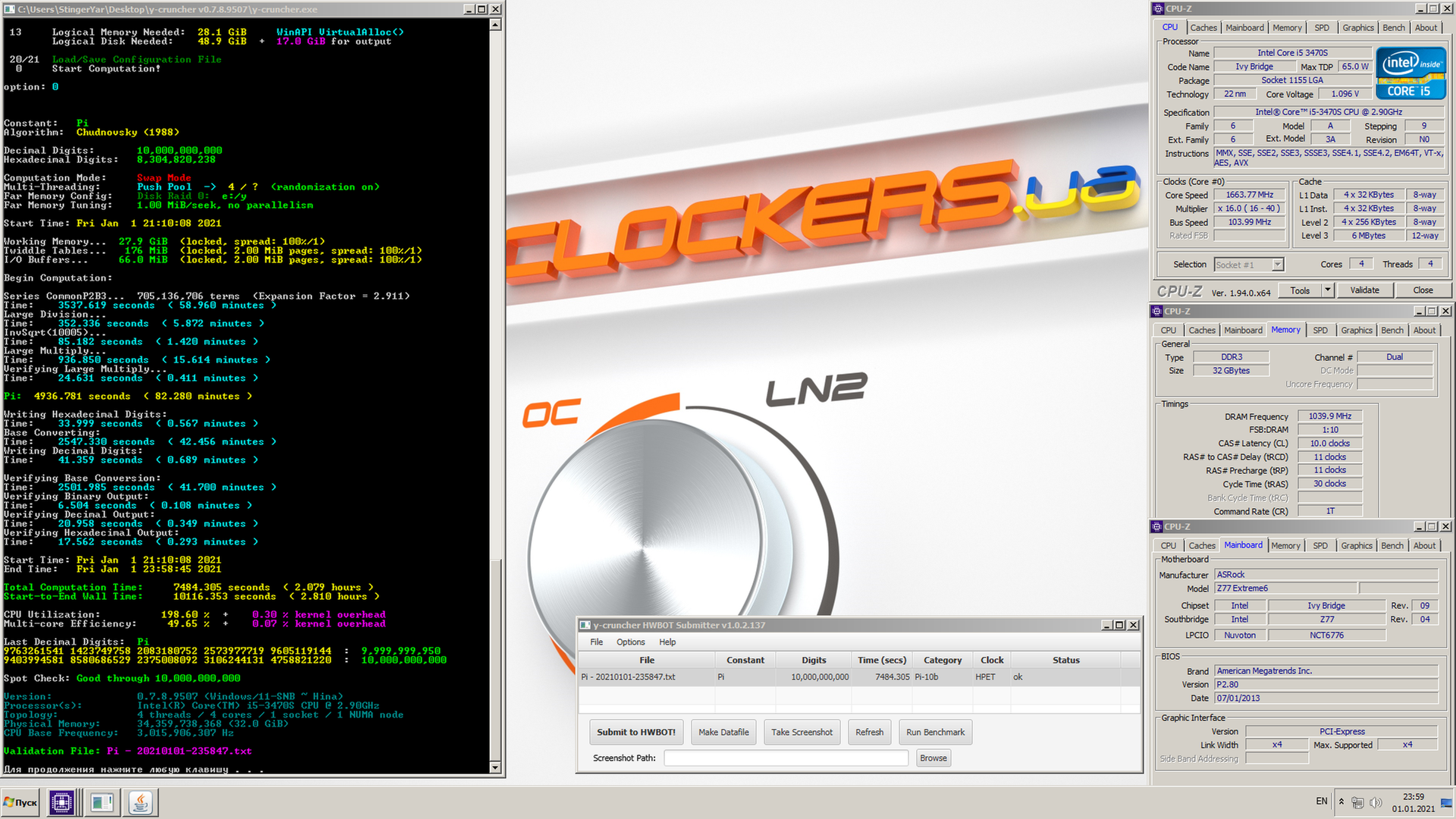Show hidden system tray icons

click(x=1341, y=802)
